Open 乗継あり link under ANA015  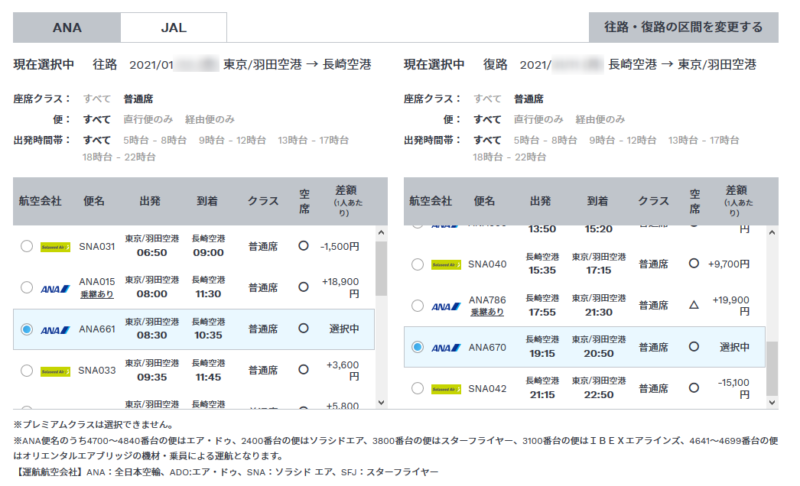(97, 294)
